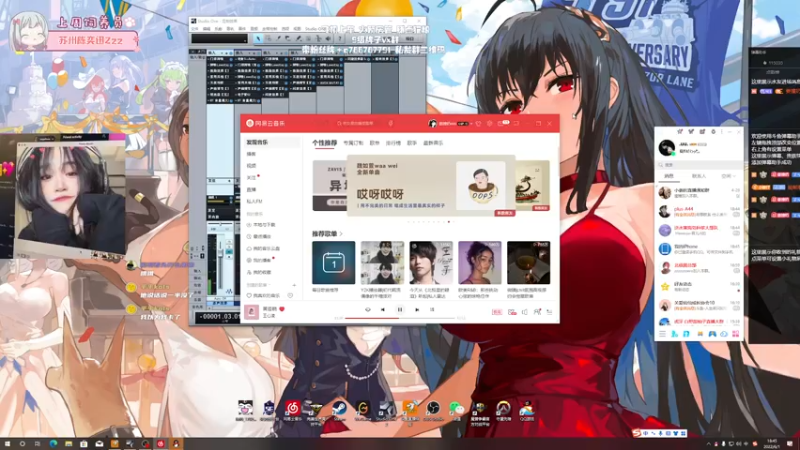Open the volume control in music player
Image resolution: width=800 pixels, height=450 pixels.
(525, 311)
